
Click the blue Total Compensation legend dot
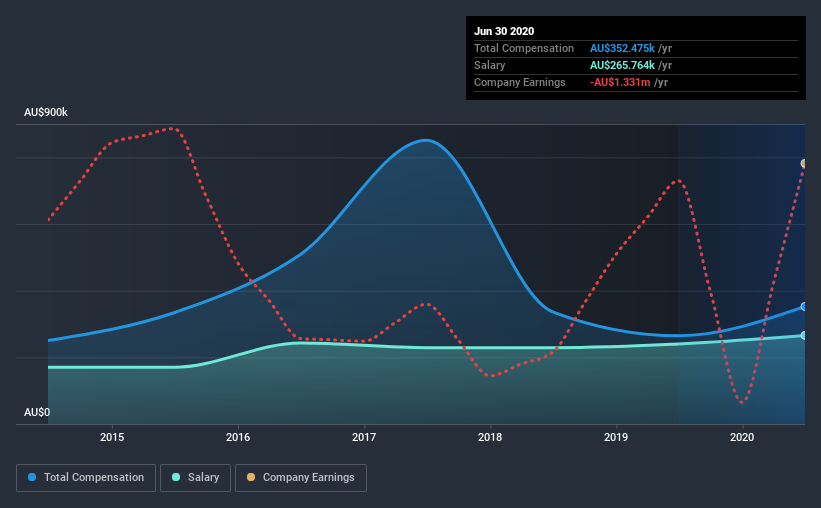32,477
